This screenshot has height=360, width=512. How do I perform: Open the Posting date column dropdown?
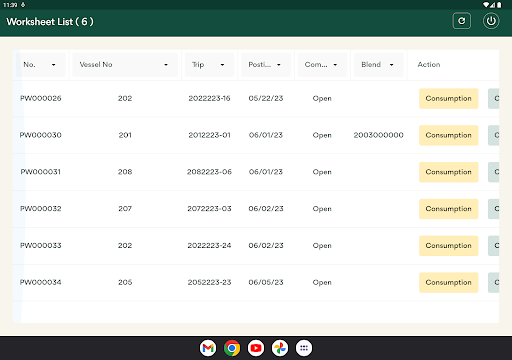[x=266, y=65]
